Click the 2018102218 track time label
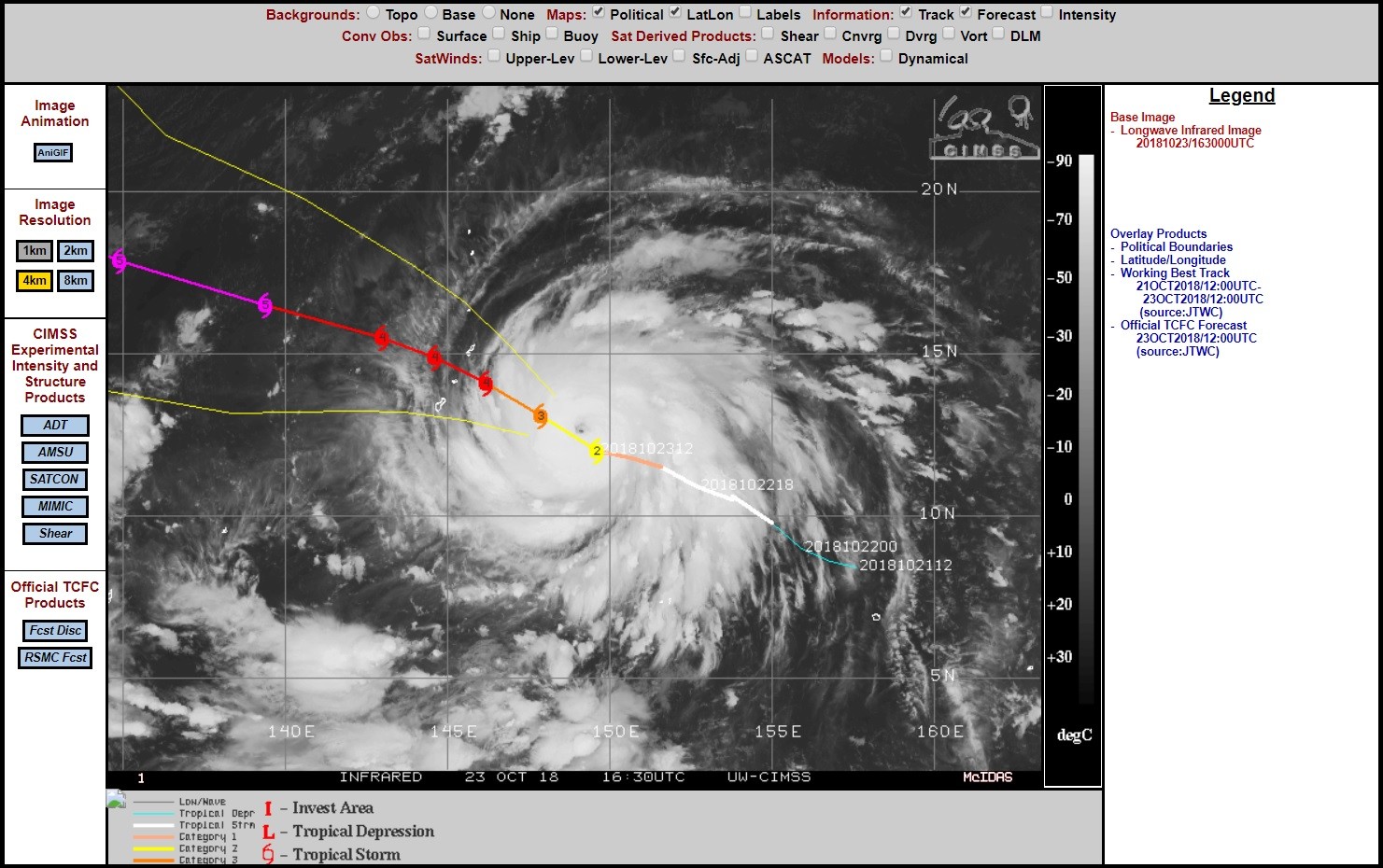 point(747,484)
